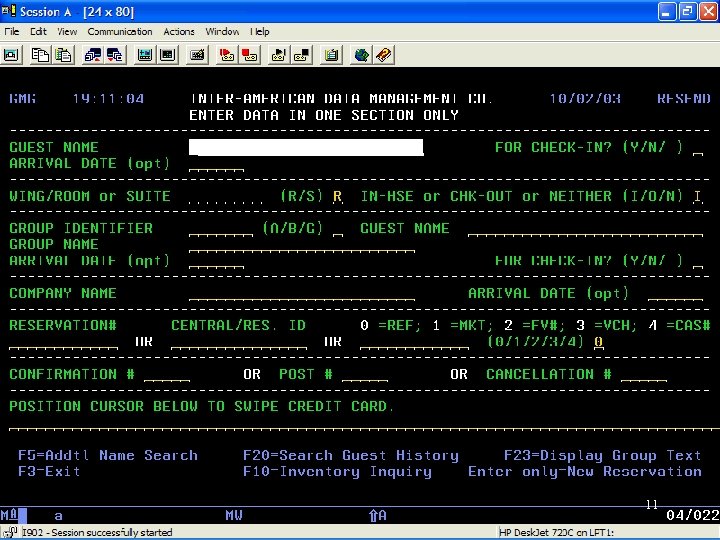Click the ARRIVAL DATE field under GUEST NAME
The height and width of the screenshot is (540, 720).
(216, 164)
